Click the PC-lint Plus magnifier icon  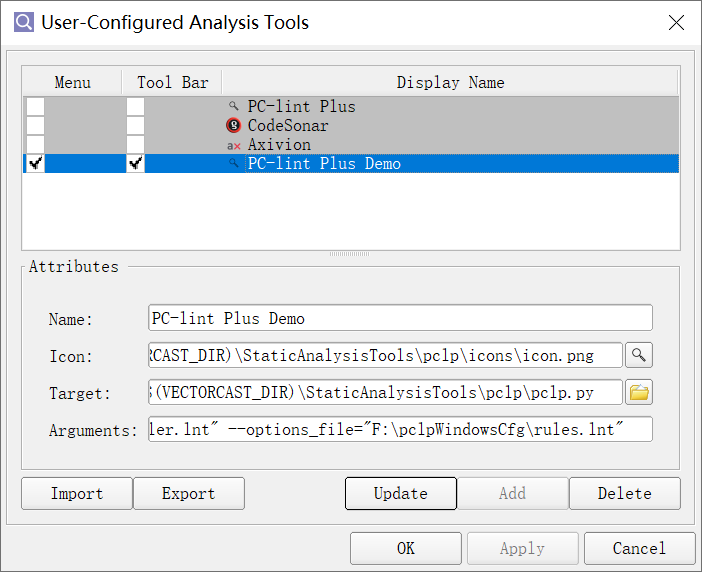(x=234, y=107)
